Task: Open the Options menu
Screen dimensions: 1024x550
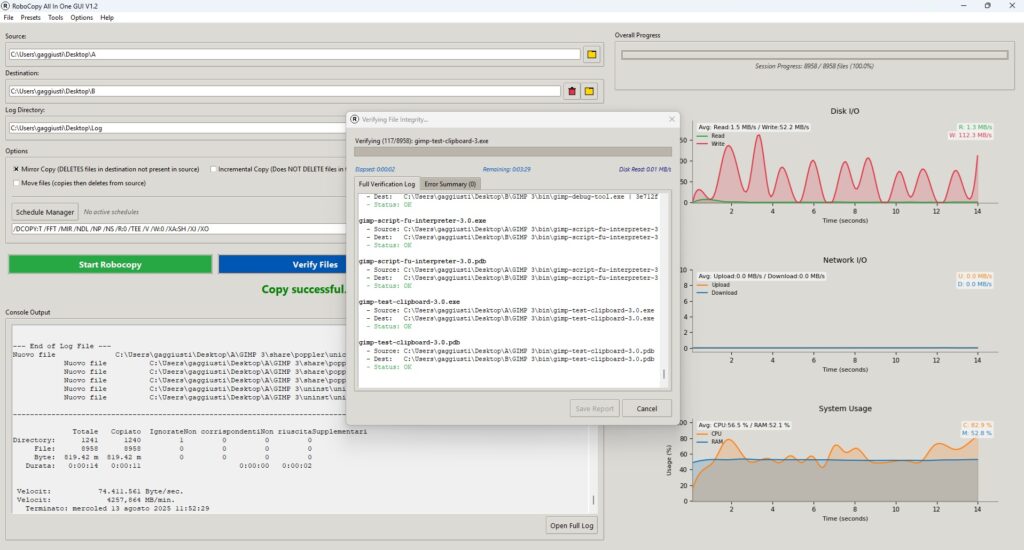Action: 82,18
